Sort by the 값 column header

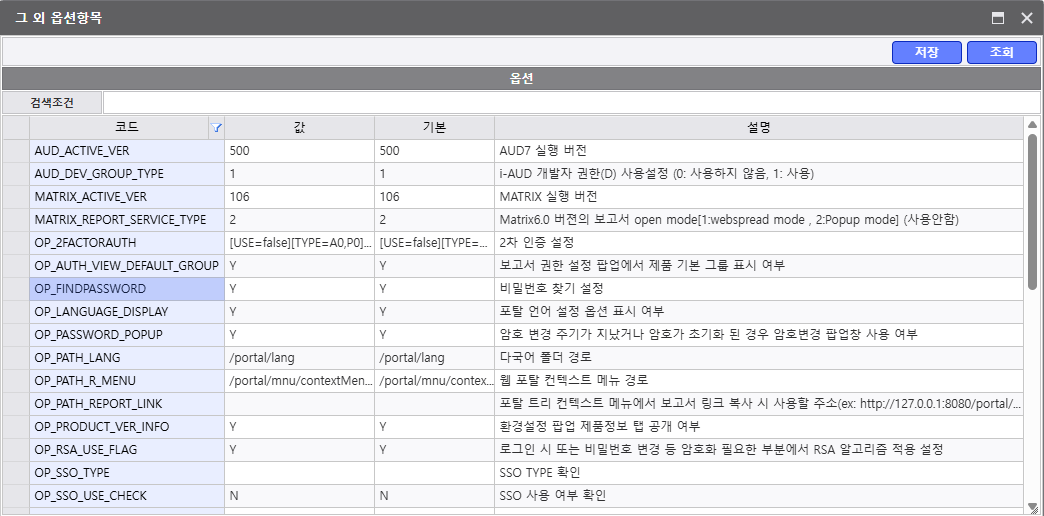[300, 128]
